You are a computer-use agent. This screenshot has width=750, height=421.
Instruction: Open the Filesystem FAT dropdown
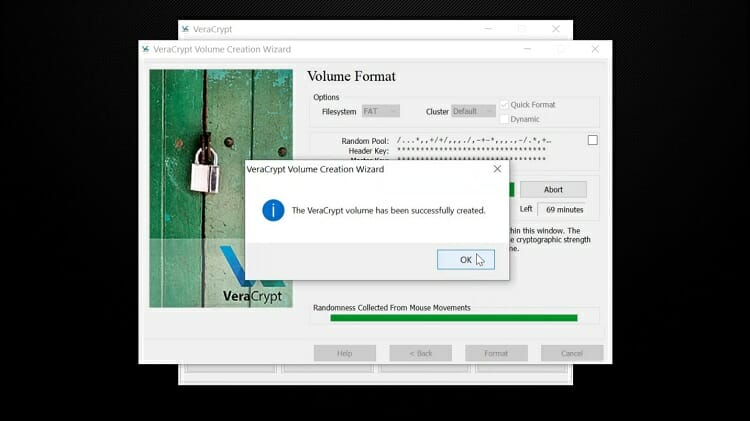click(x=380, y=111)
